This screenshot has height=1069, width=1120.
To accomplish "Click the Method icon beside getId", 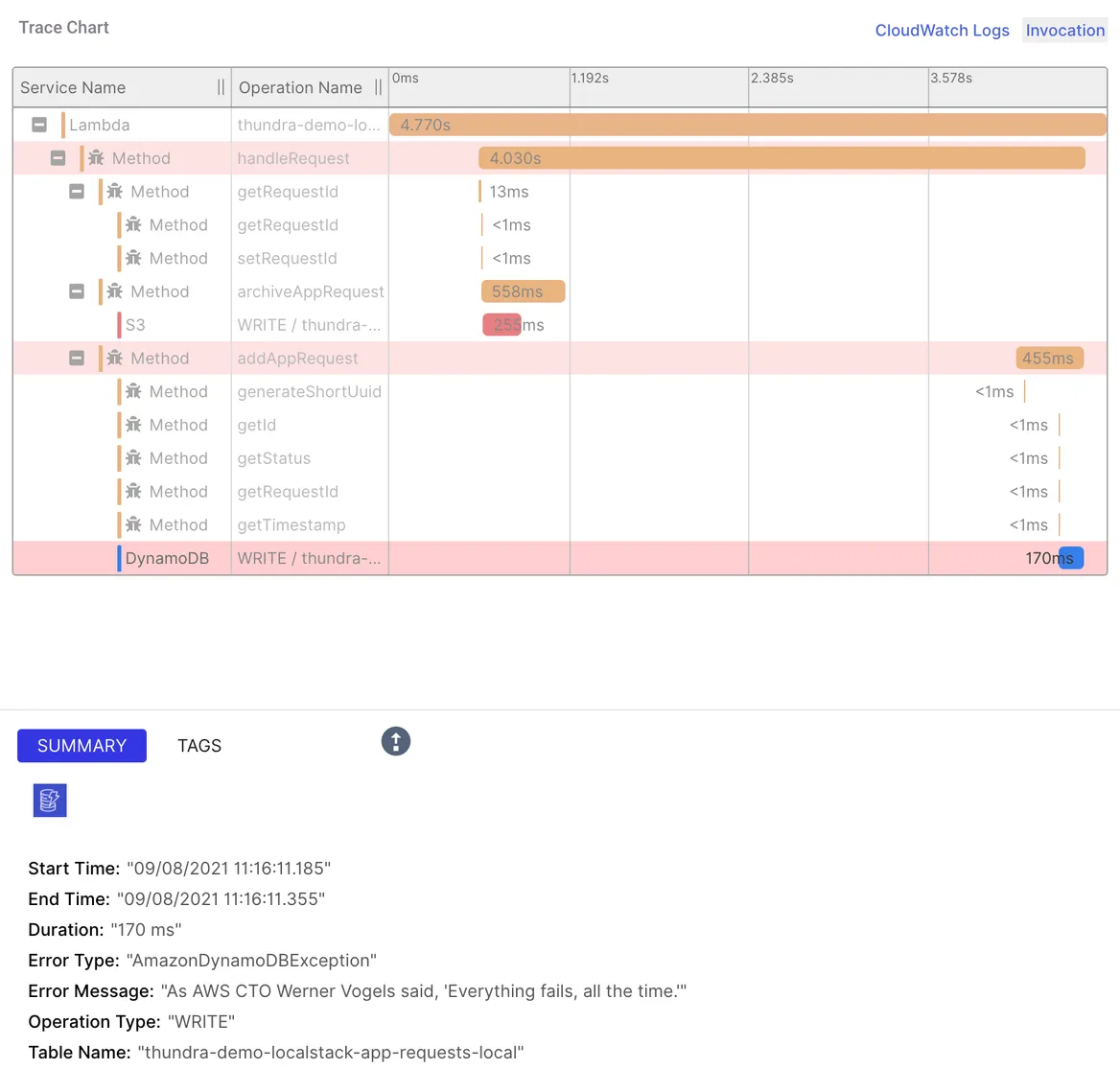I will [132, 425].
